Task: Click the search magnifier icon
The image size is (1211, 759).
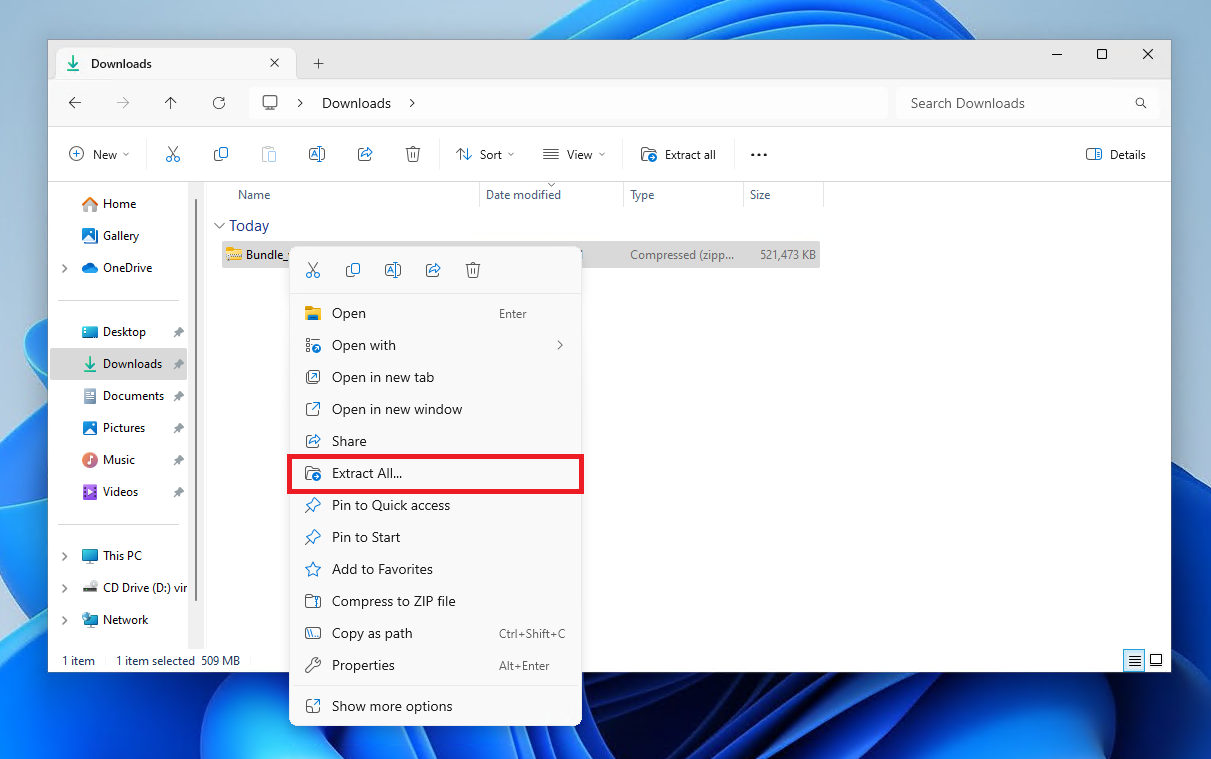Action: (1140, 102)
